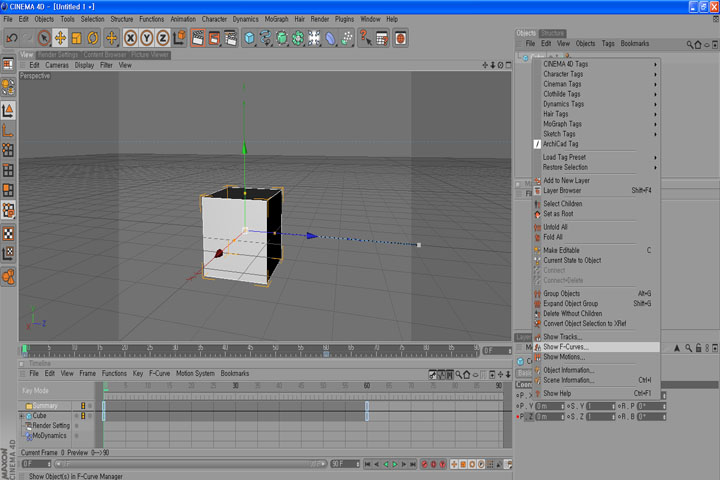This screenshot has height=480, width=720.
Task: Click the frame ruler above the timeline
Action: click(x=251, y=351)
